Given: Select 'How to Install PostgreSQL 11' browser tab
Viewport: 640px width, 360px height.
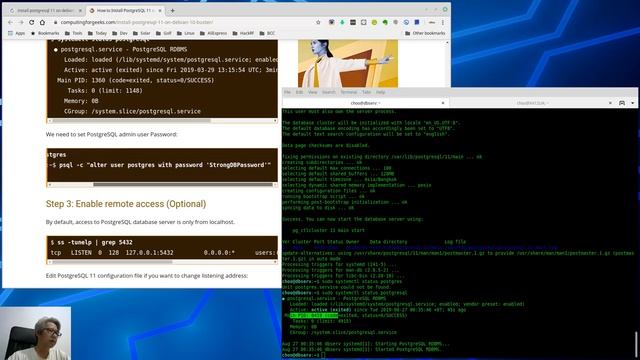Looking at the screenshot, I should click(124, 11).
